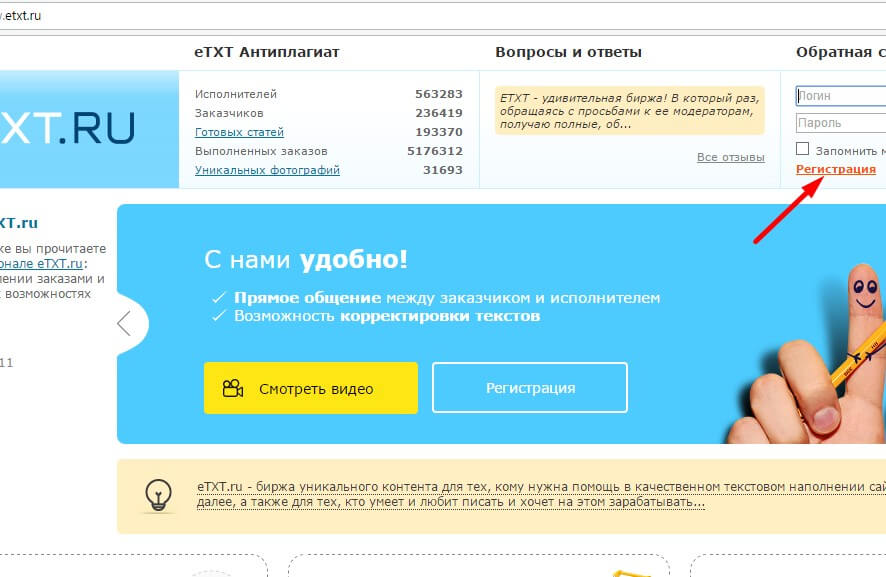Screen dimensions: 886x577
Task: Click the 'Уникальных фотографий' count 31693
Action: pos(443,170)
